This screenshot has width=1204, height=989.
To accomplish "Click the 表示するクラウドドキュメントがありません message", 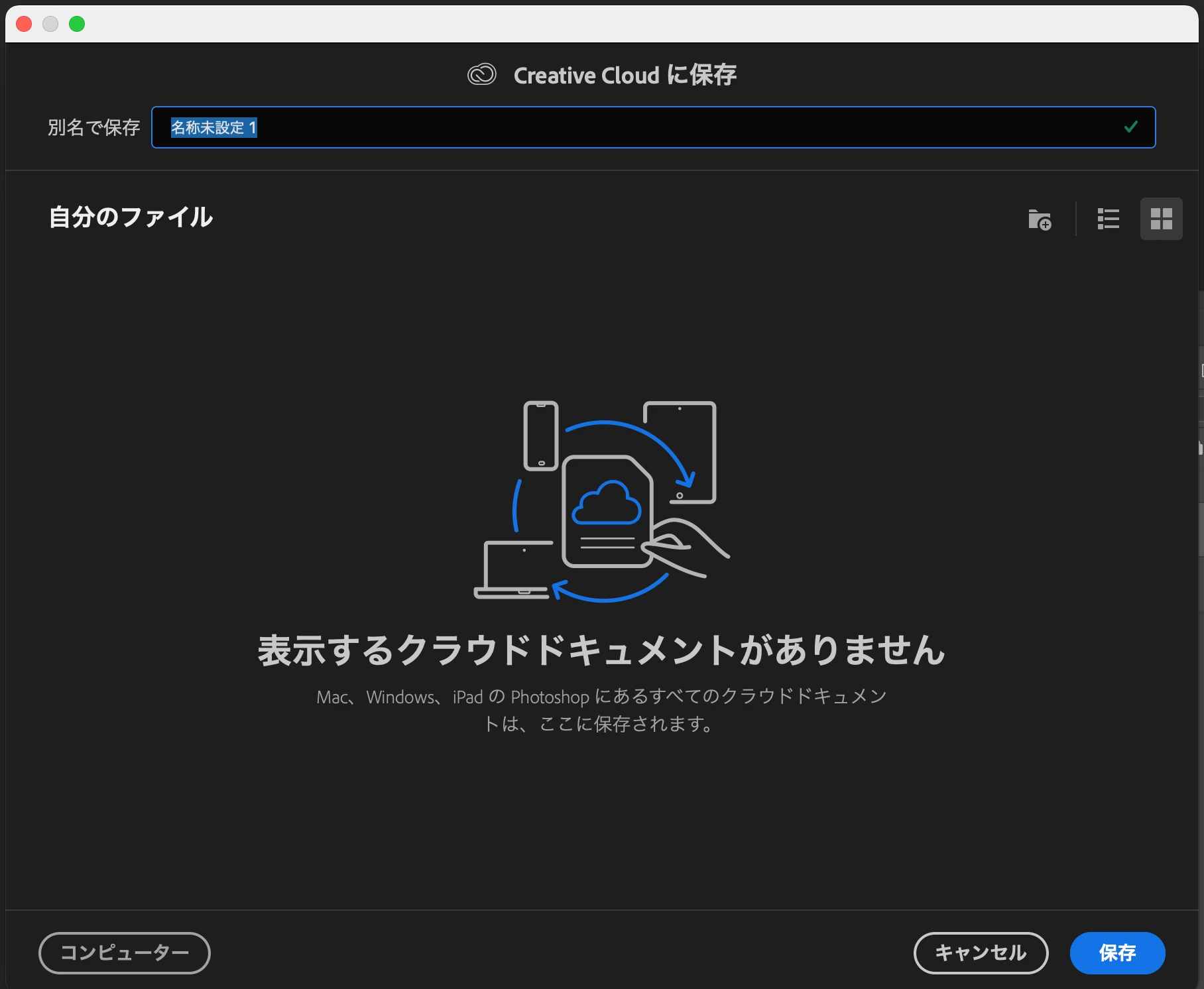I will click(x=601, y=650).
